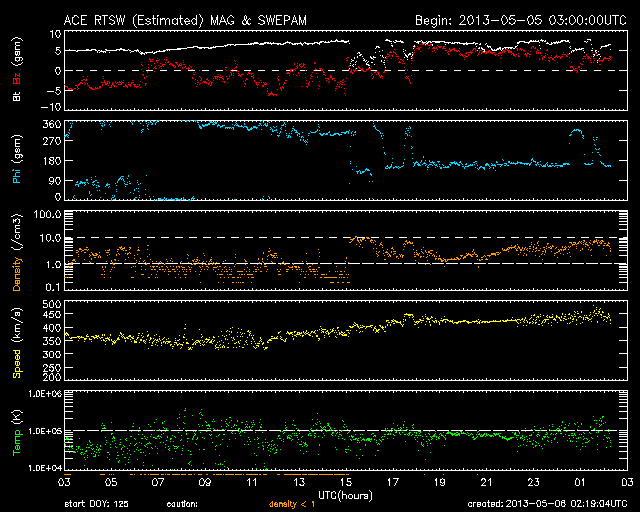This screenshot has height=512, width=640.
Task: Click the '21' hour tick label
Action: click(x=487, y=482)
